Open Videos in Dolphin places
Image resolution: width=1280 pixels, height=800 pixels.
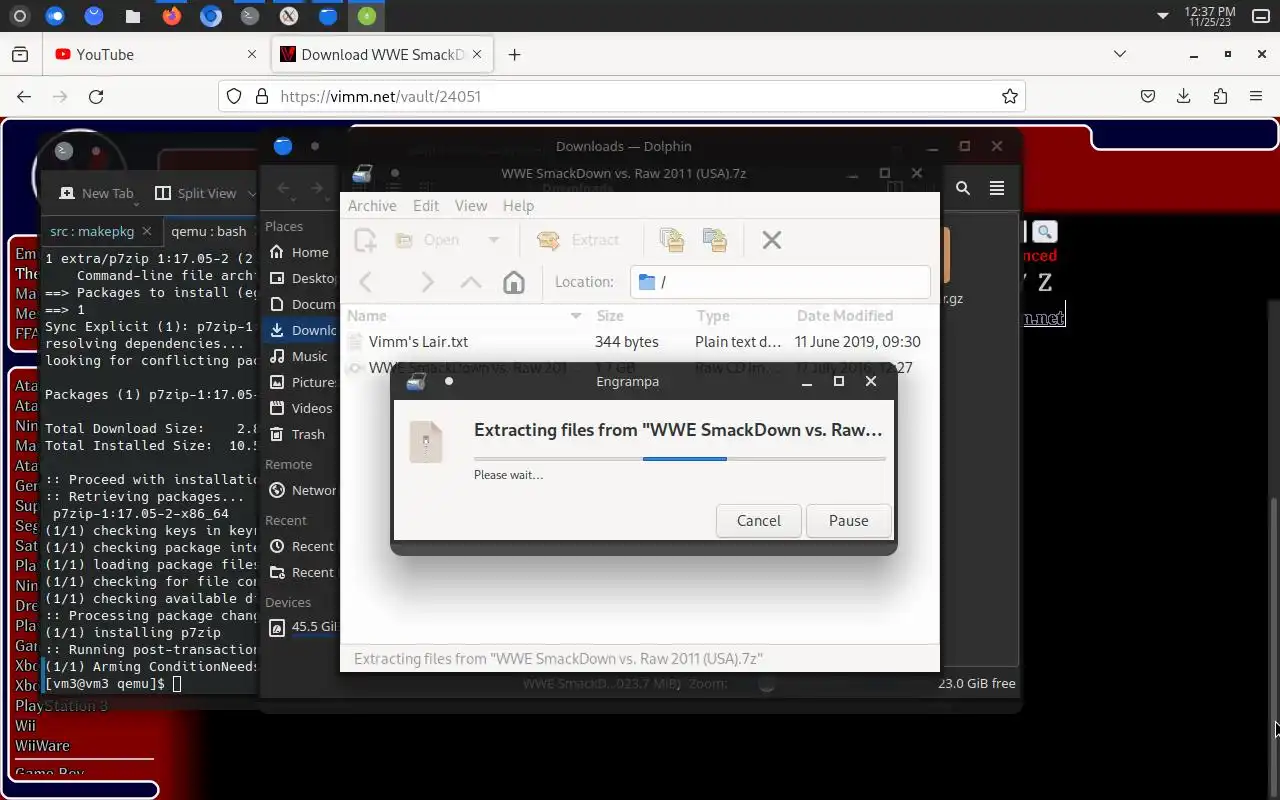tap(301, 408)
